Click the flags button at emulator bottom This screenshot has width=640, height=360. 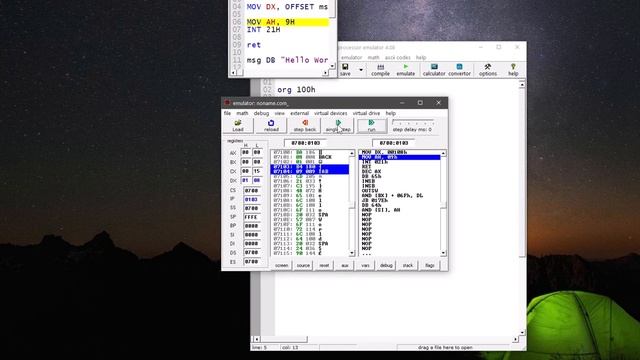pos(430,265)
